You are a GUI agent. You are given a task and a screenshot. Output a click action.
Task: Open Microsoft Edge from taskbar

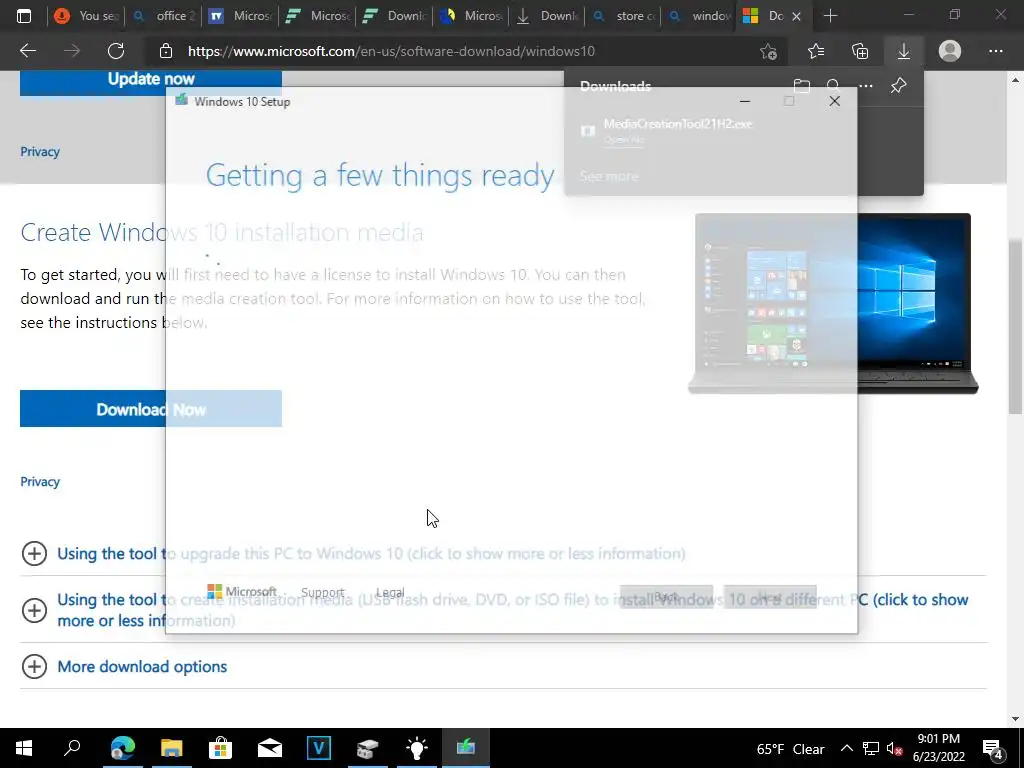coord(122,748)
